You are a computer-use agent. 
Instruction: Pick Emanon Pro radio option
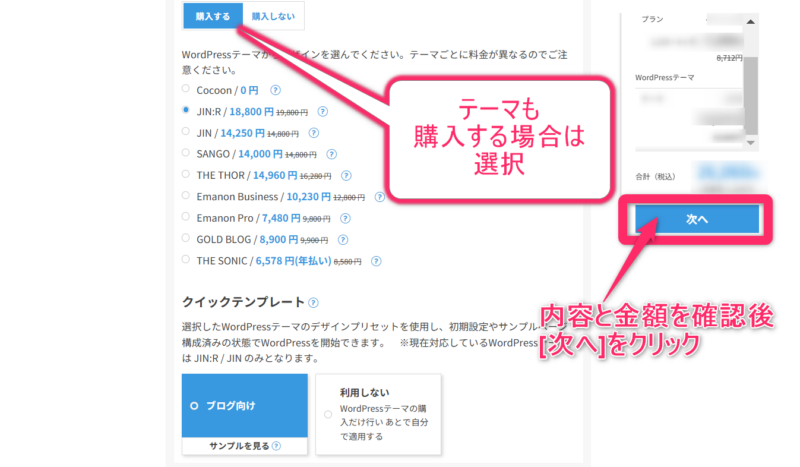[x=186, y=216]
